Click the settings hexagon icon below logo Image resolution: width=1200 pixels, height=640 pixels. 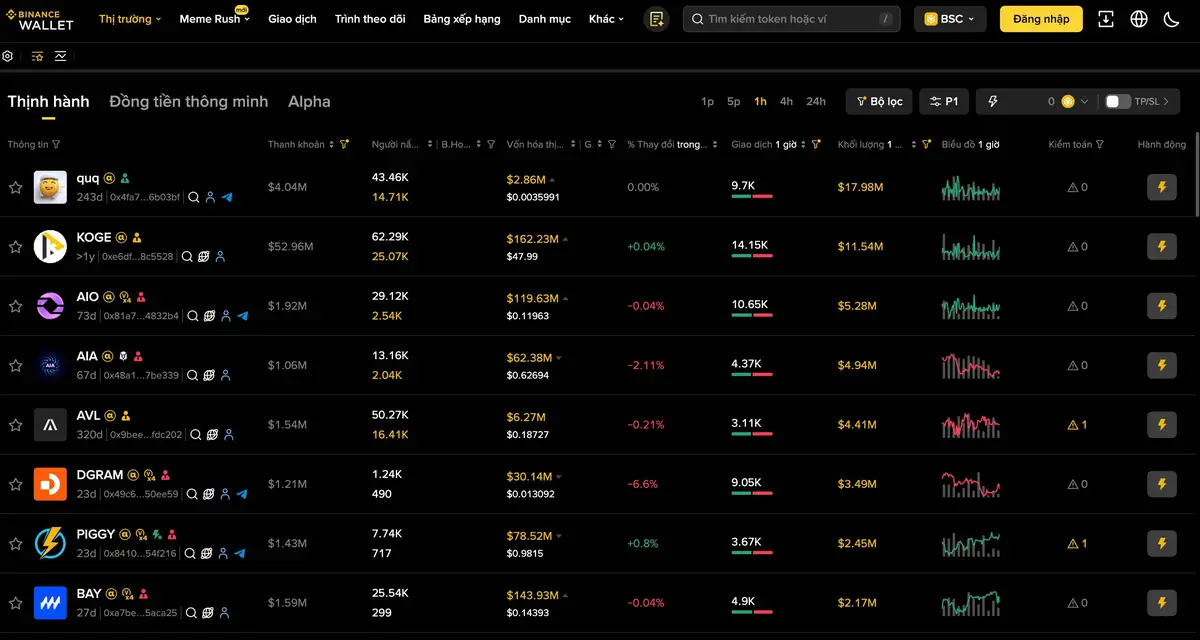point(8,56)
